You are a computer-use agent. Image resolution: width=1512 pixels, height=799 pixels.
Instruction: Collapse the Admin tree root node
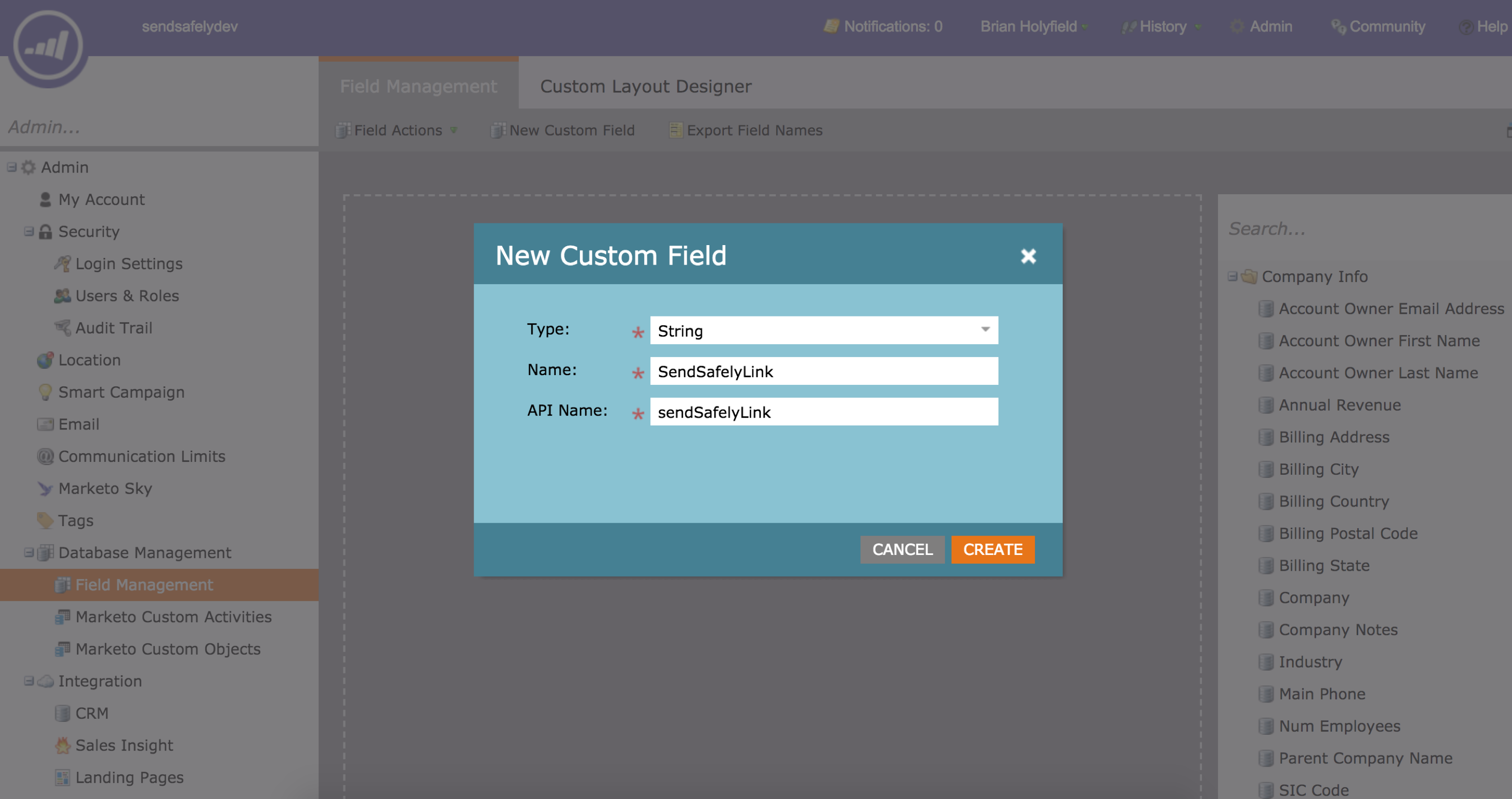[11, 167]
